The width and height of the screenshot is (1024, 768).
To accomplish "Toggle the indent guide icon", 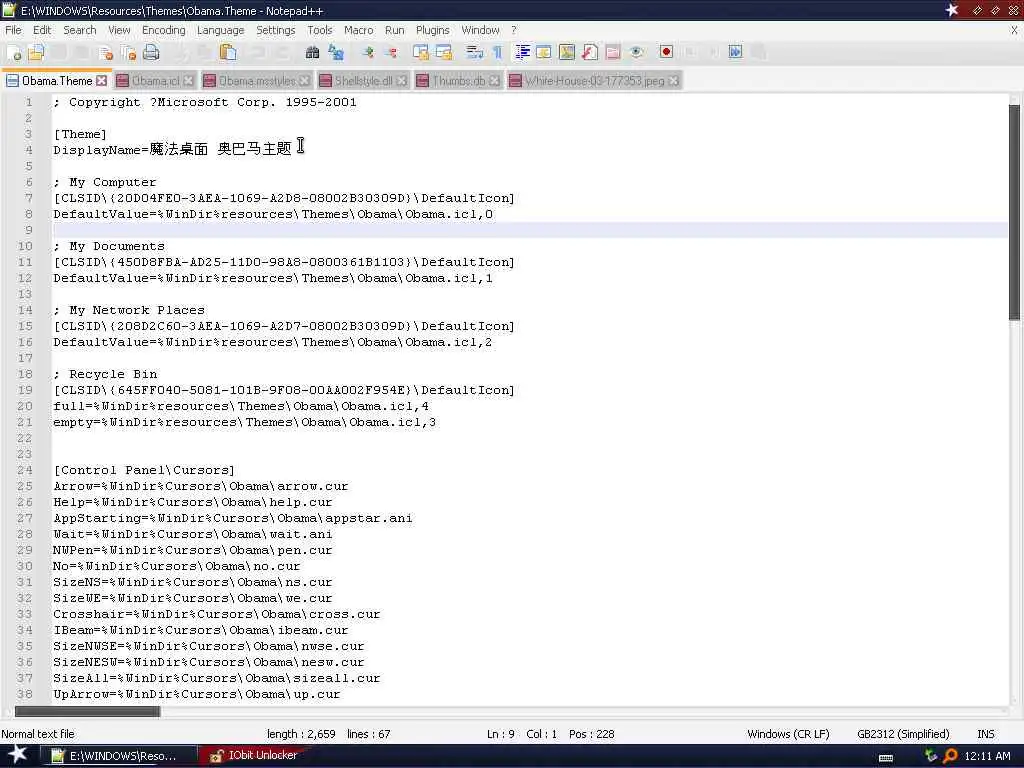I will (x=522, y=52).
